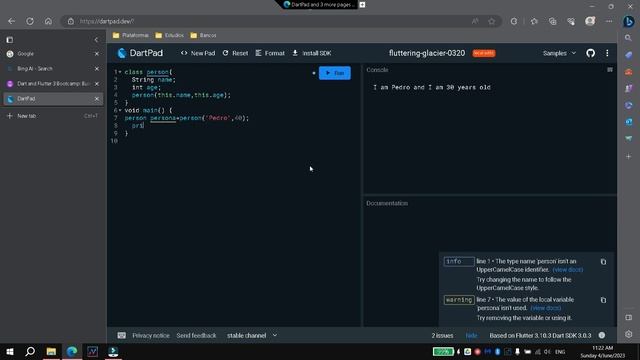Open the Favorites hub icon
Image resolution: width=640 pixels, height=360 pixels.
pyautogui.click(x=534, y=21)
